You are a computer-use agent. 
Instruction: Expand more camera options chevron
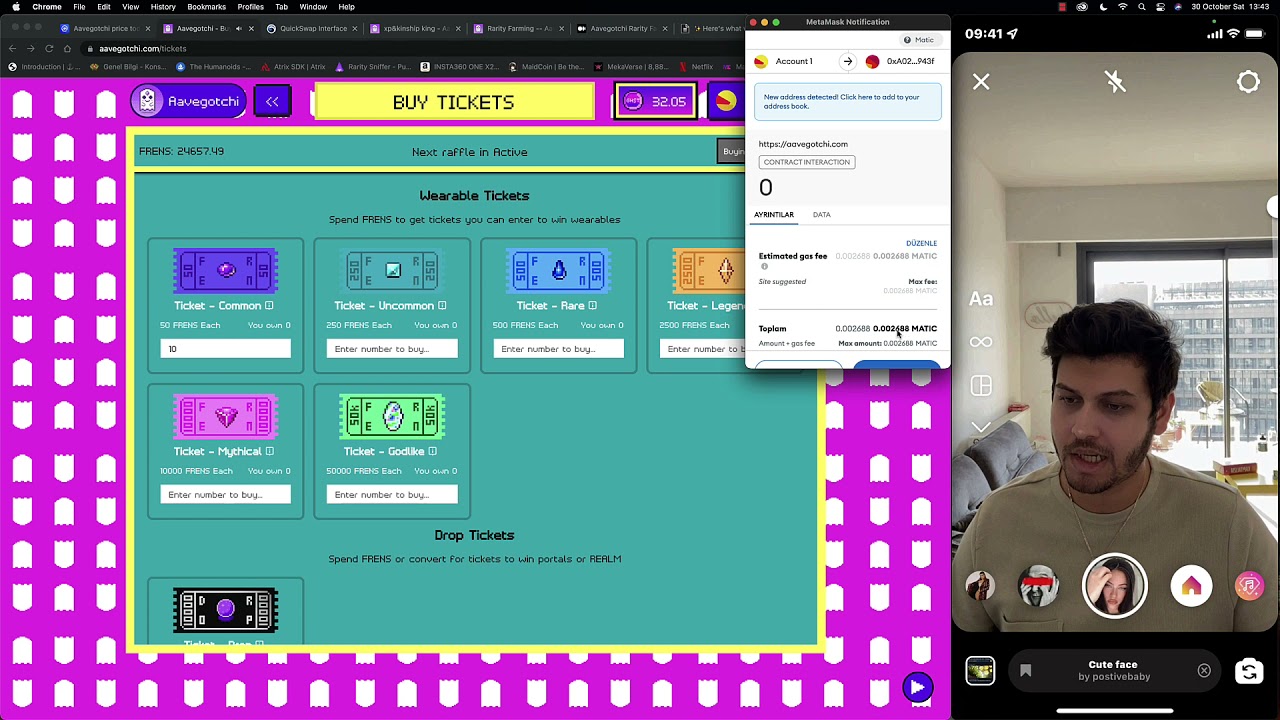981,428
